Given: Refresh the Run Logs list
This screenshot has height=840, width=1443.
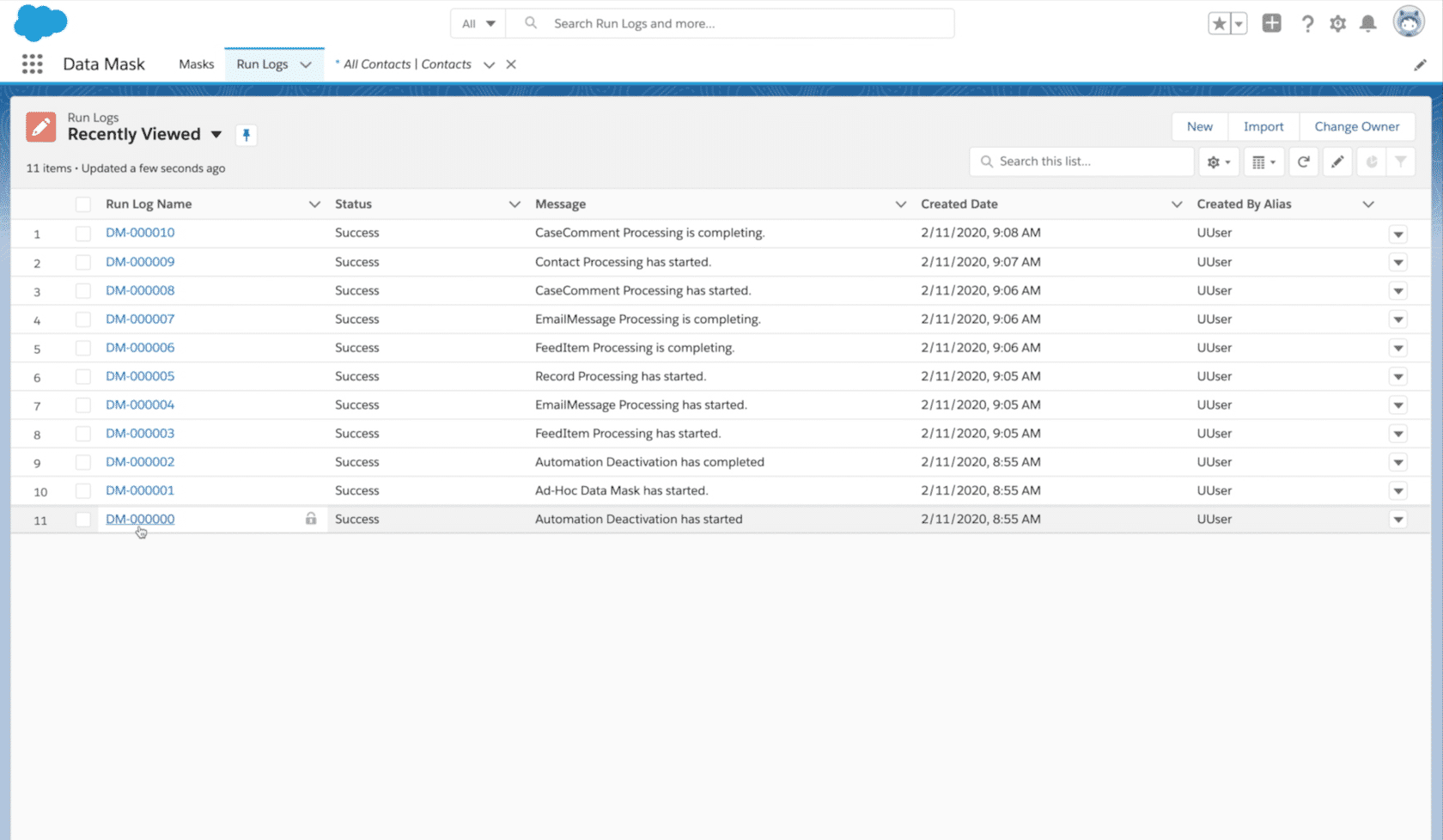Looking at the screenshot, I should [x=1303, y=161].
